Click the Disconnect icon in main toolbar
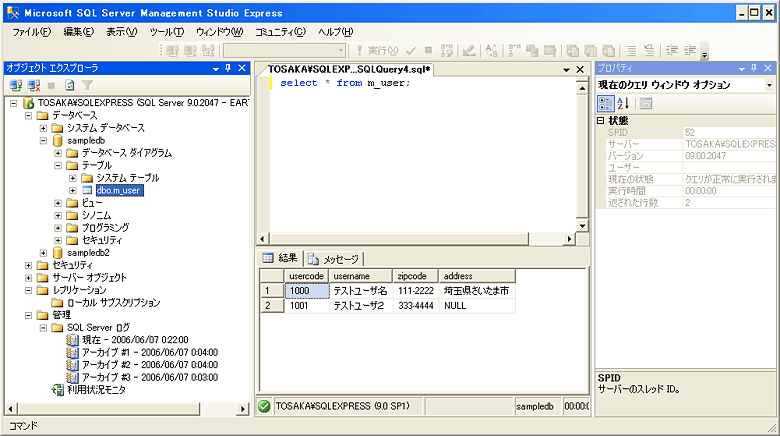The image size is (780, 436). [190, 50]
